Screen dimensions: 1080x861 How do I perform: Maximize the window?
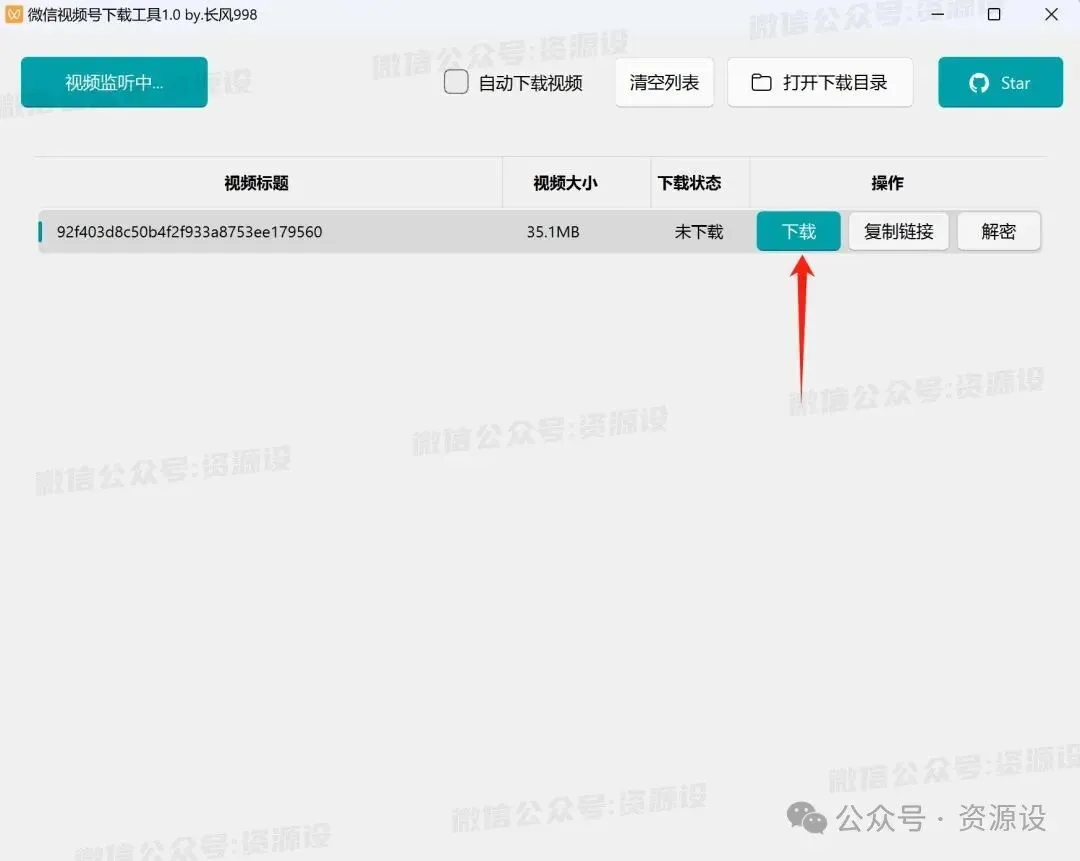(x=994, y=14)
